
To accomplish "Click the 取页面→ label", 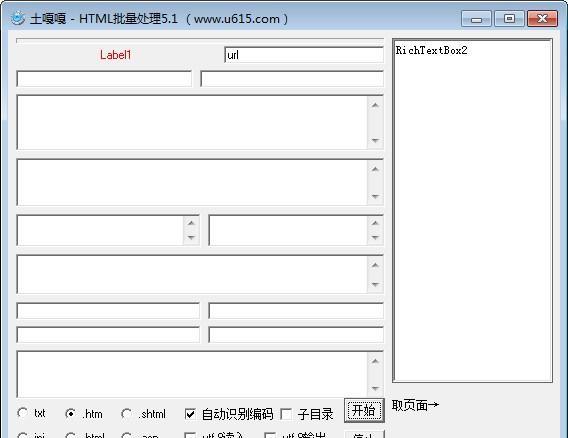I will (x=415, y=405).
